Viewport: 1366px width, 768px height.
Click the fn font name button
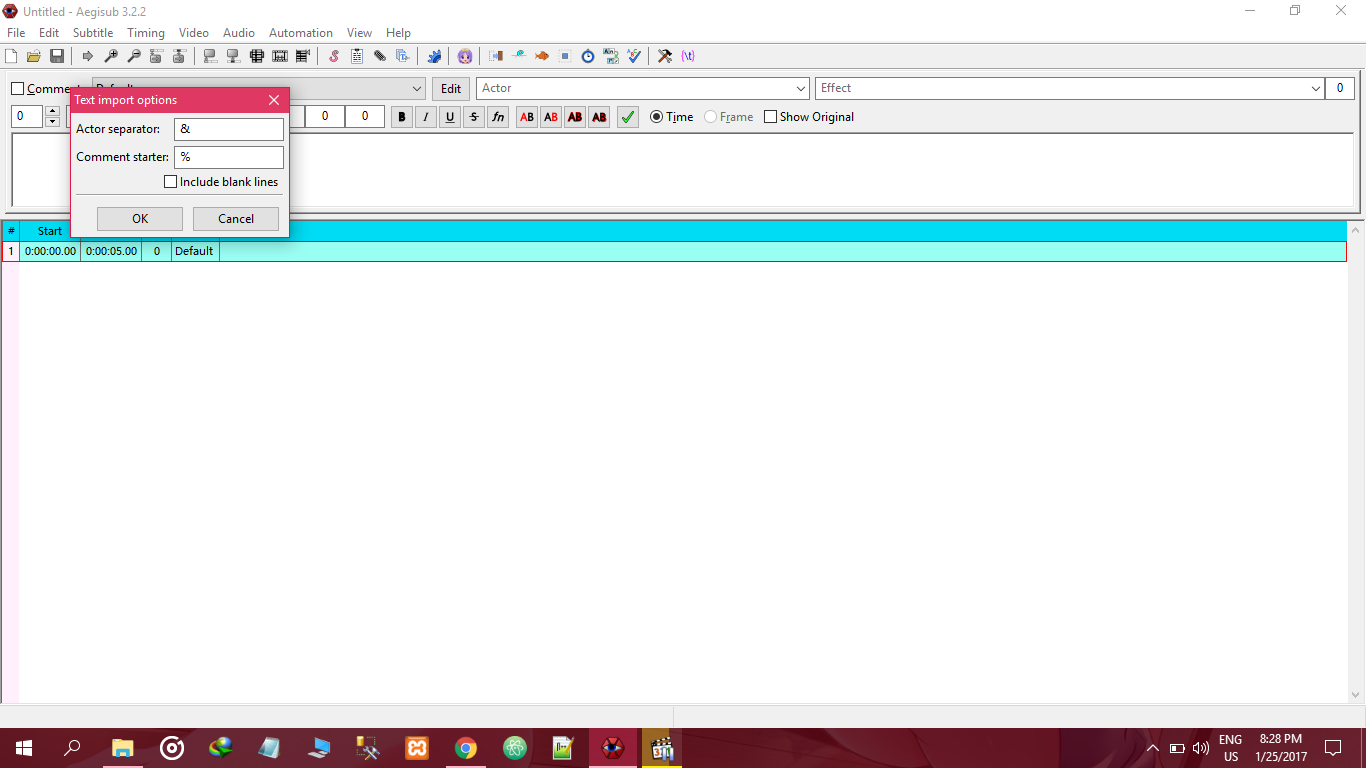[498, 117]
